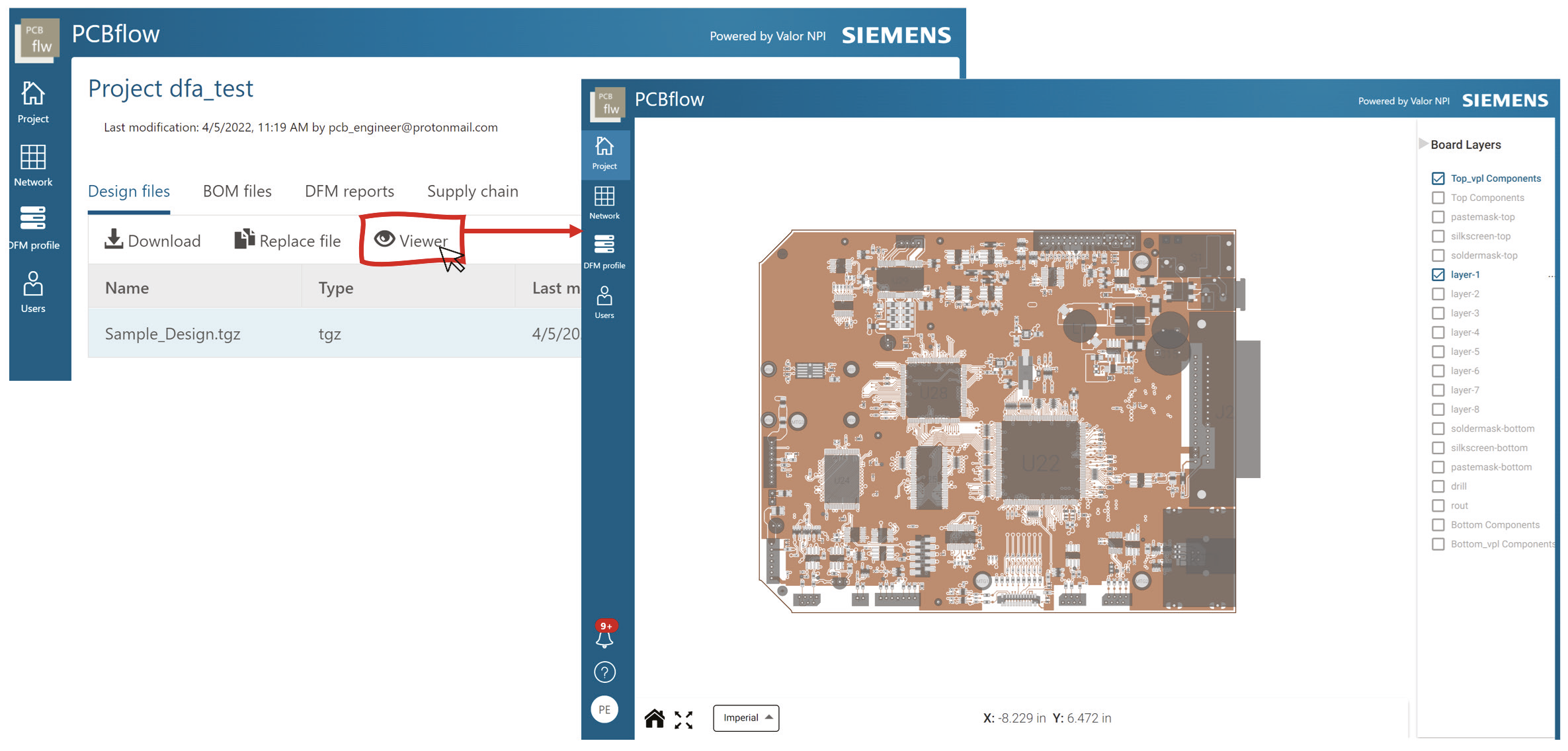Screen dimensions: 1568x751
Task: Click the Download button
Action: coord(153,241)
